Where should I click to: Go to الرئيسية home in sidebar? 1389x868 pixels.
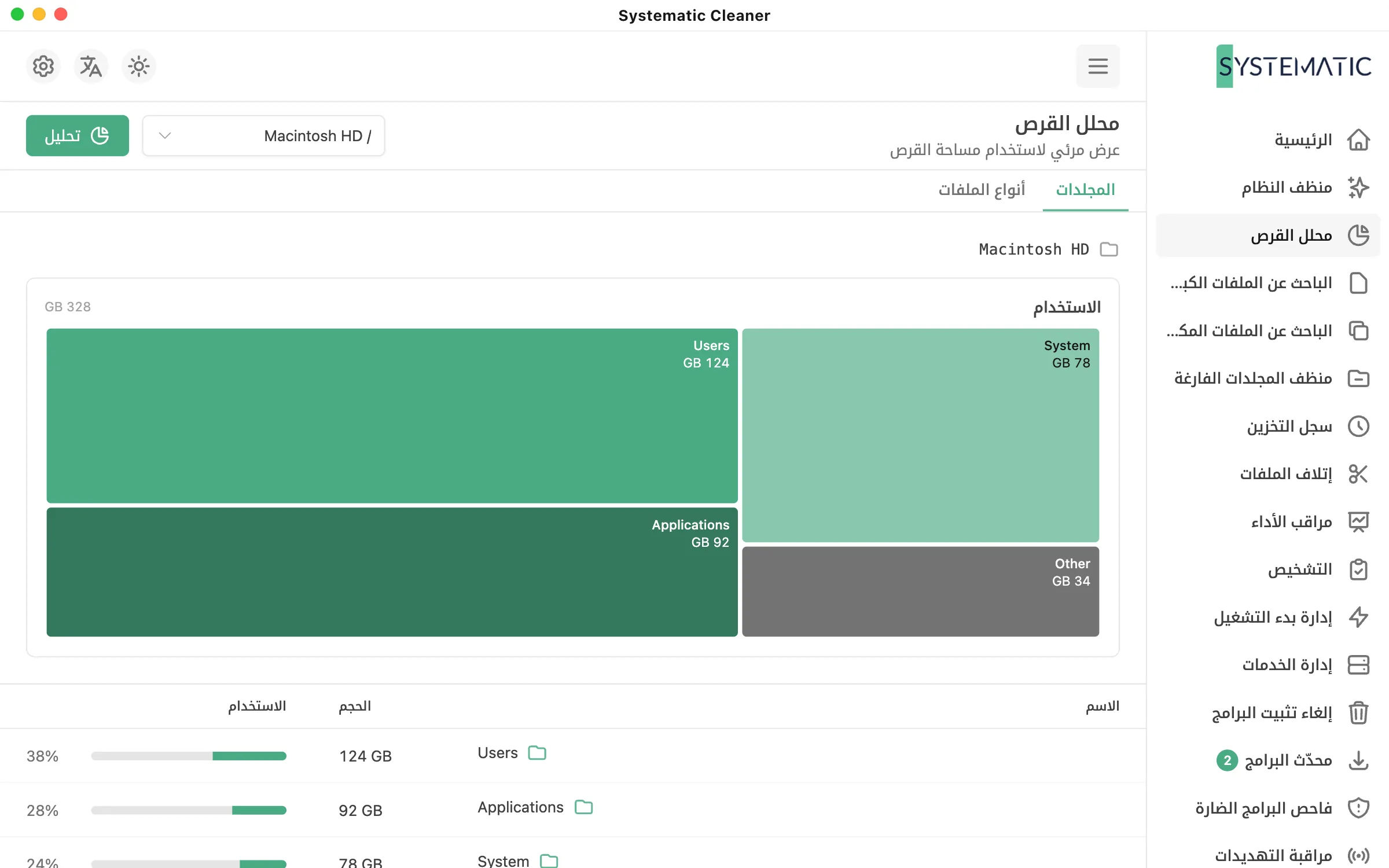pyautogui.click(x=1268, y=140)
